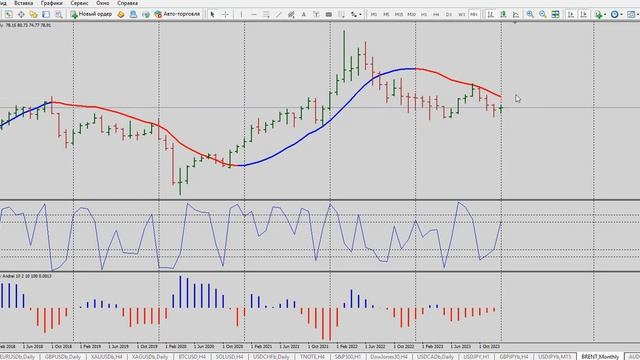Screen dimensions: 640x360
Task: Select the Fibonacci retracement lines tool
Action: [266, 14]
